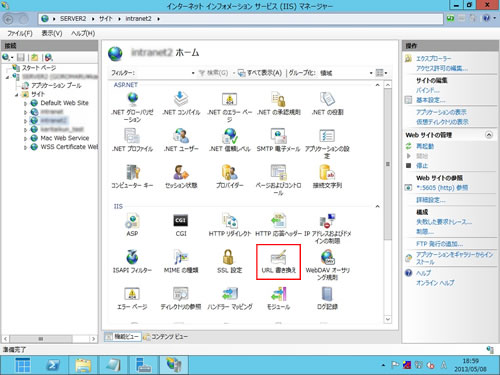Select スタート ページ in the connections tree
Viewport: 500px width, 375px height.
click(39, 68)
